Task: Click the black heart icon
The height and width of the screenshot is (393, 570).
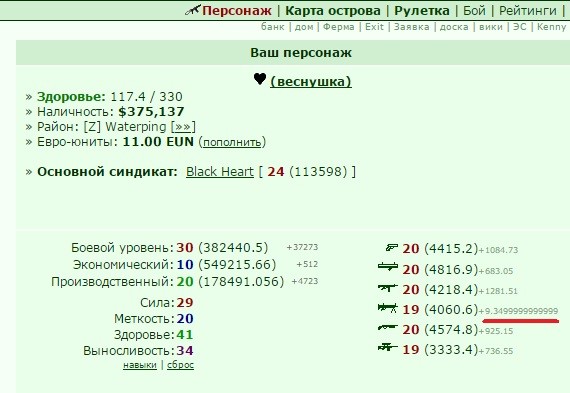Action: pyautogui.click(x=260, y=79)
